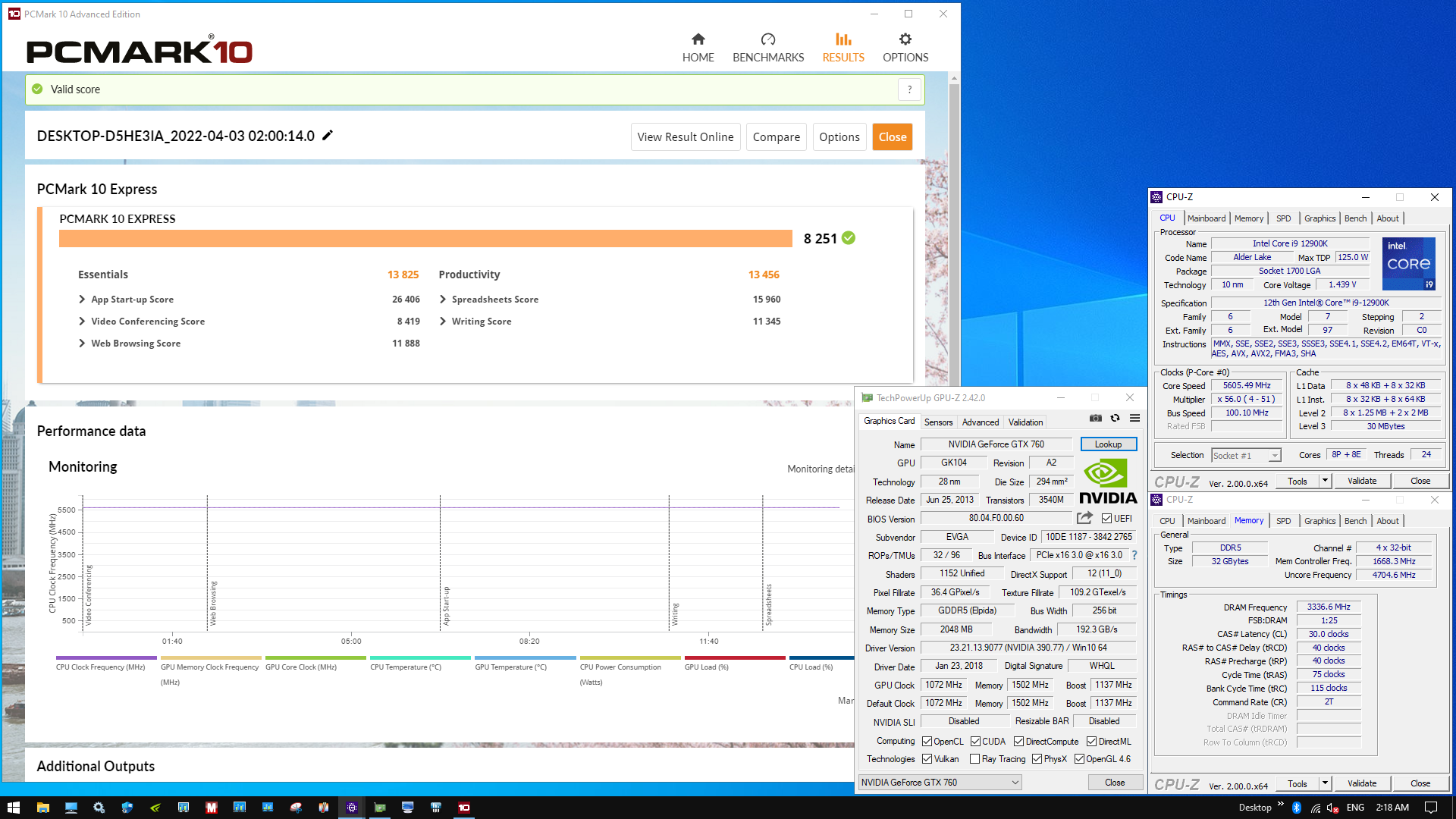Switch to Advanced tab in GPU-Z
This screenshot has width=1456, height=819.
[x=981, y=422]
